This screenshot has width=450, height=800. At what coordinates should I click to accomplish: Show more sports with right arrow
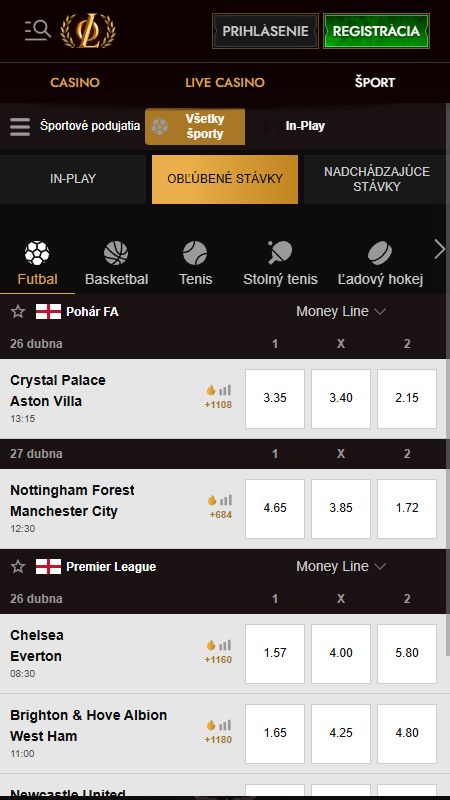pyautogui.click(x=439, y=250)
